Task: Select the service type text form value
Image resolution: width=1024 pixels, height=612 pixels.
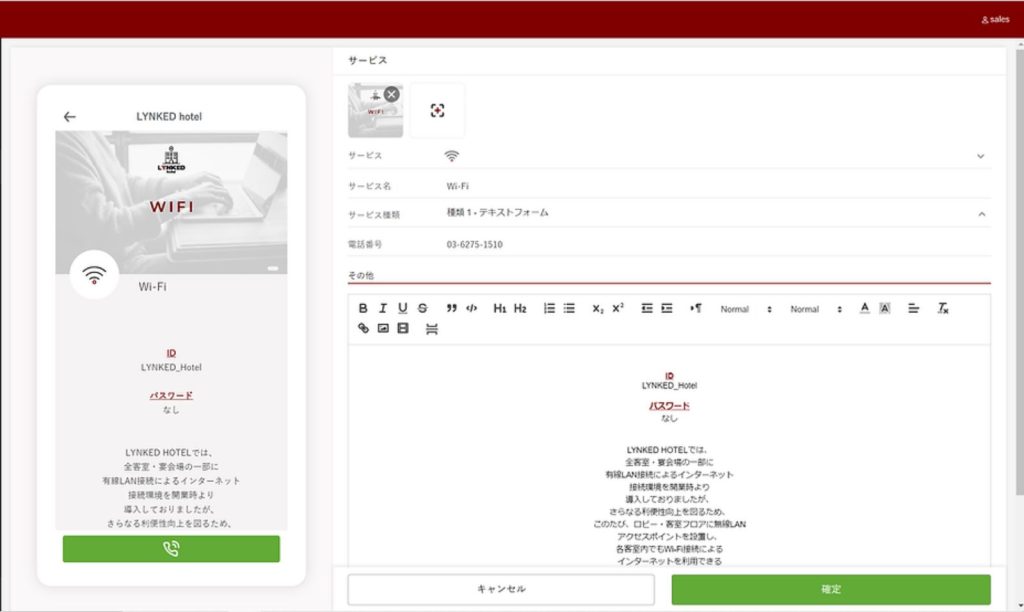Action: pos(498,213)
